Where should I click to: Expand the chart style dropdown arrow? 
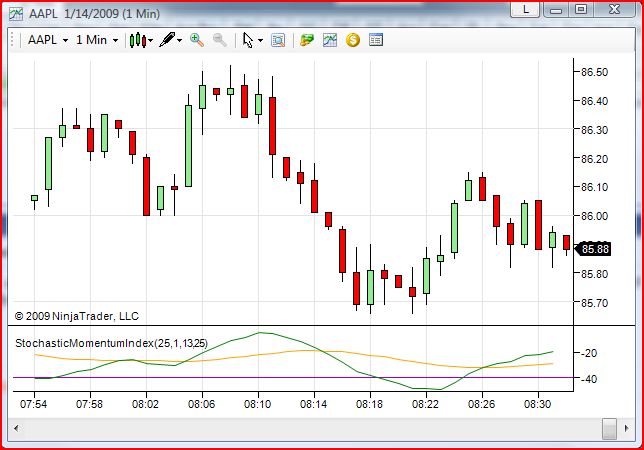tap(150, 40)
